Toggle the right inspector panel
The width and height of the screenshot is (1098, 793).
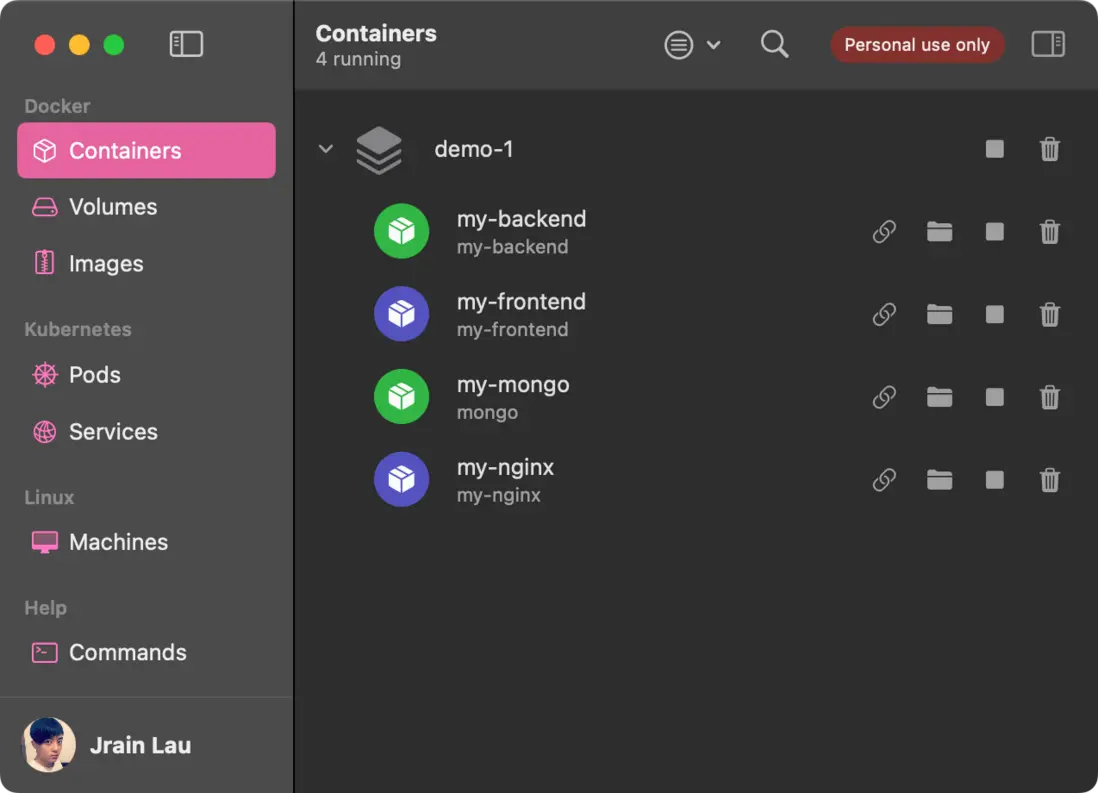1047,44
